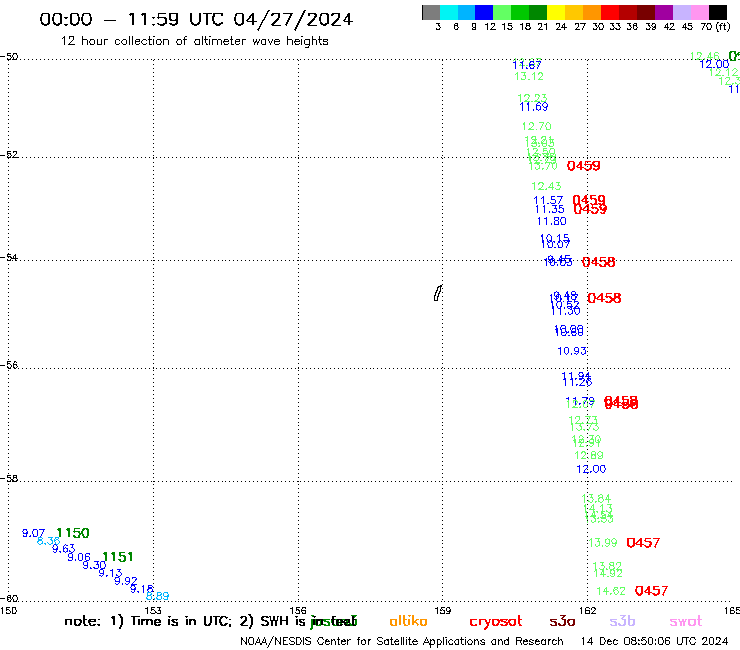Image resolution: width=740 pixels, height=650 pixels.
Task: Click the "s3a" satellite legend label
Action: (562, 622)
